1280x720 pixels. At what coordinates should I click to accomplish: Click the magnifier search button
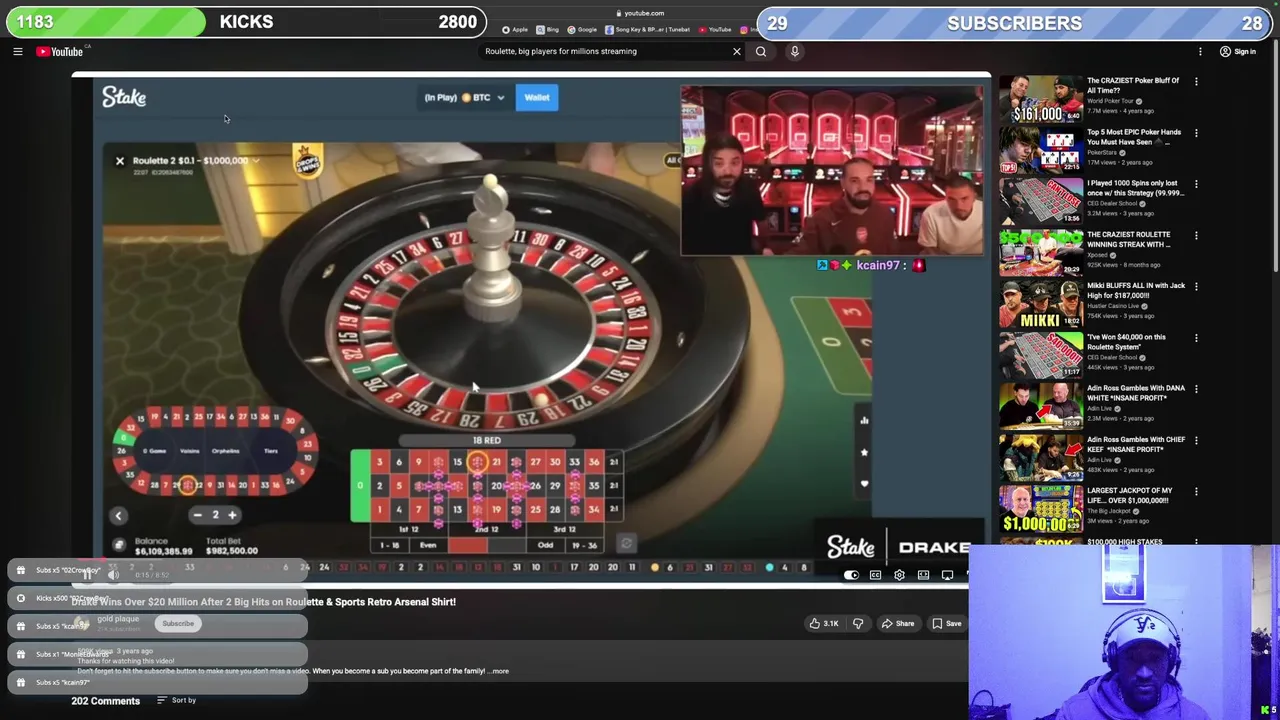[x=761, y=52]
